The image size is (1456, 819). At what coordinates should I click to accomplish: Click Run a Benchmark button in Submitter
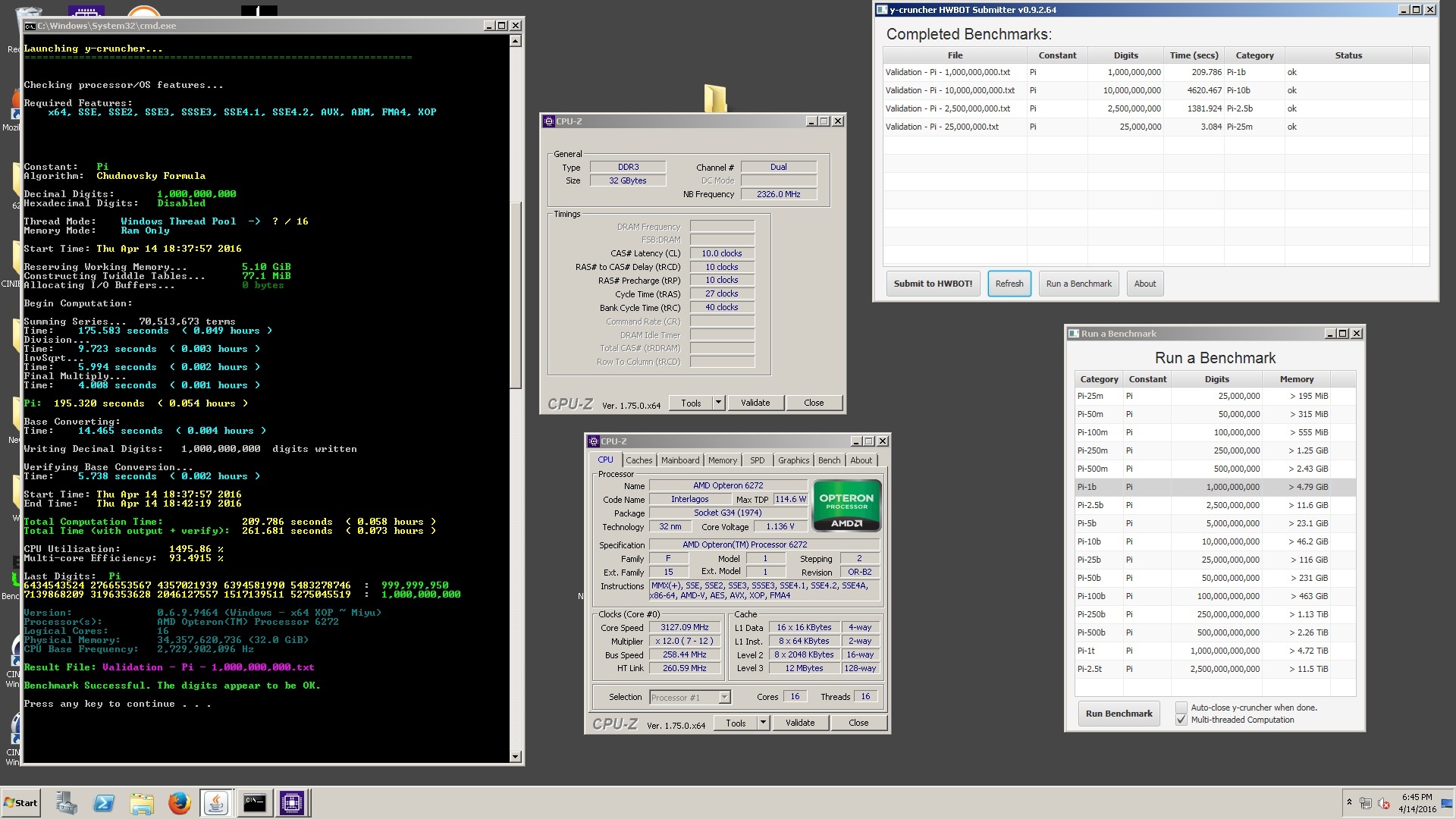[1078, 284]
